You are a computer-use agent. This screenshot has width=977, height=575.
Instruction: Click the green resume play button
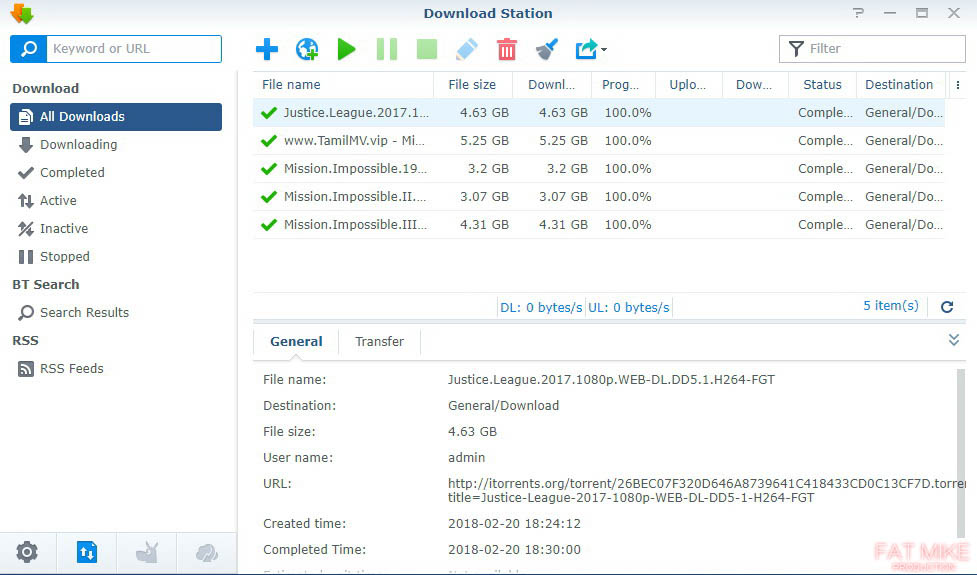[346, 49]
